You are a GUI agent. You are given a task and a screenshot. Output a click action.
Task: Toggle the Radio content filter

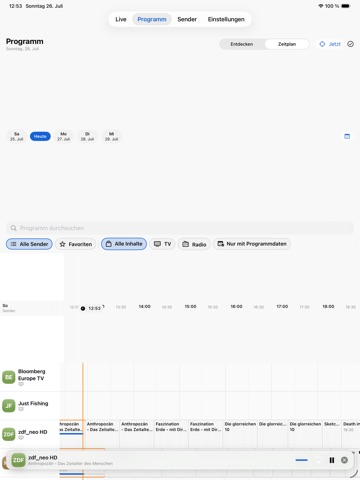click(194, 244)
